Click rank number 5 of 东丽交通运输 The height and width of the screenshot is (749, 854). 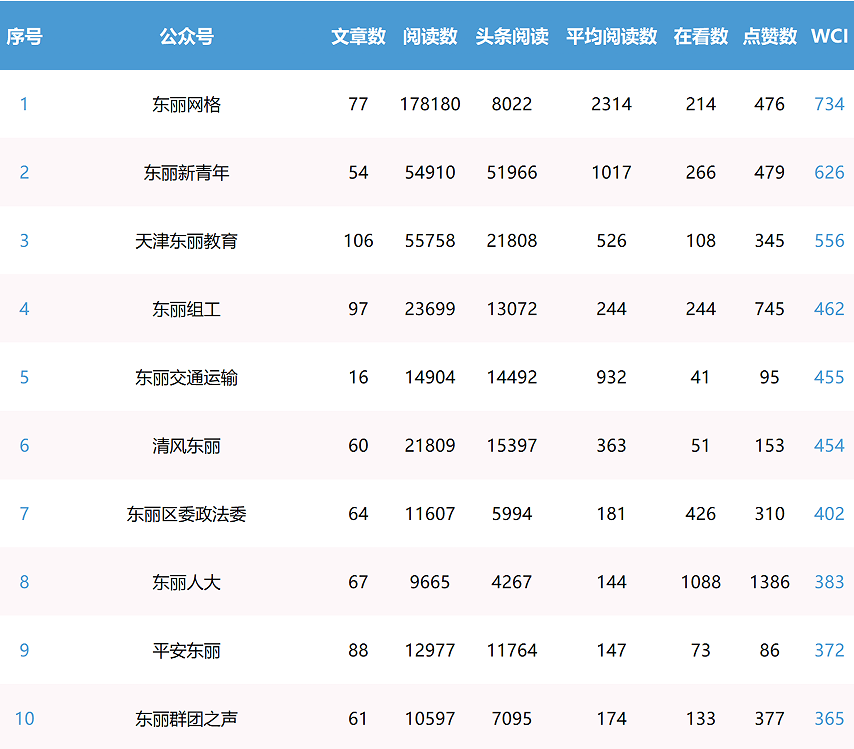click(24, 377)
